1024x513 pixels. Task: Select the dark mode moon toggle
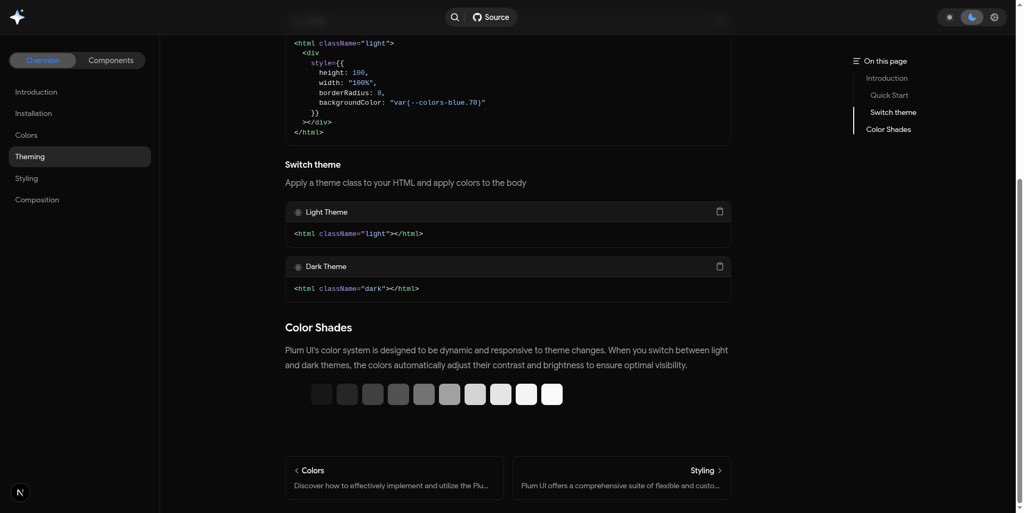(972, 18)
